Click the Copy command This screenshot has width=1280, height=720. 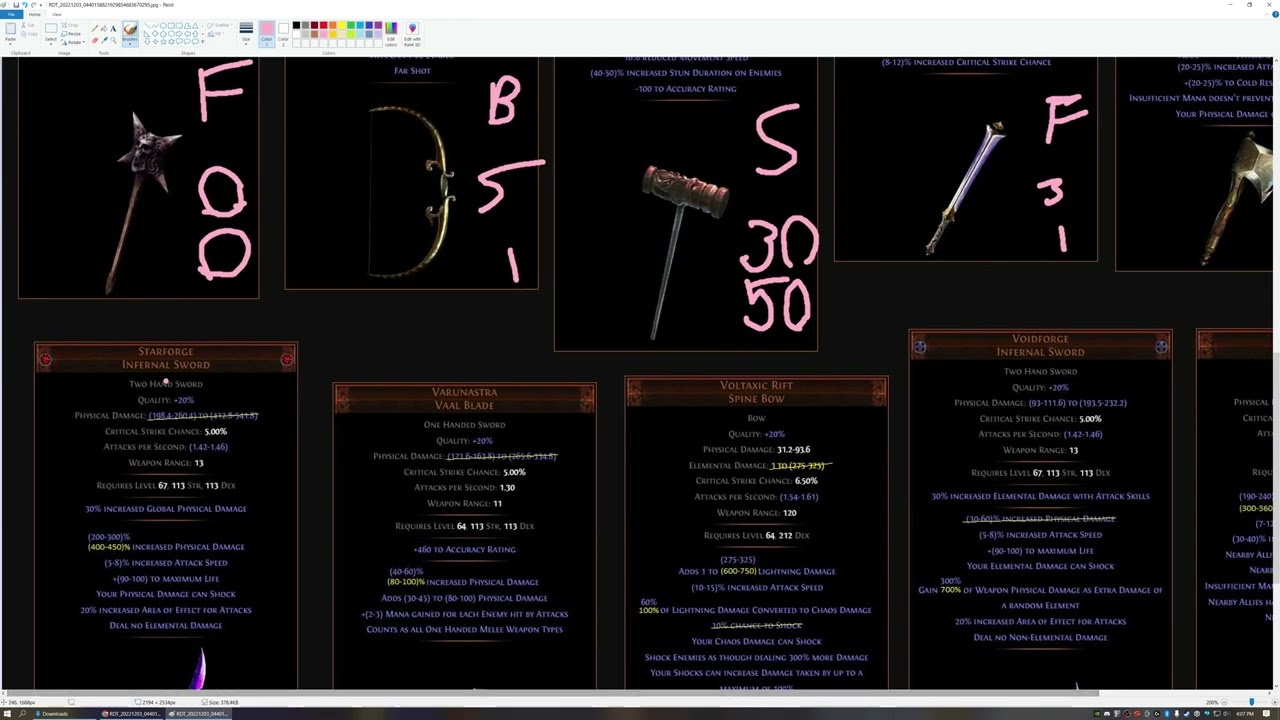tap(29, 34)
